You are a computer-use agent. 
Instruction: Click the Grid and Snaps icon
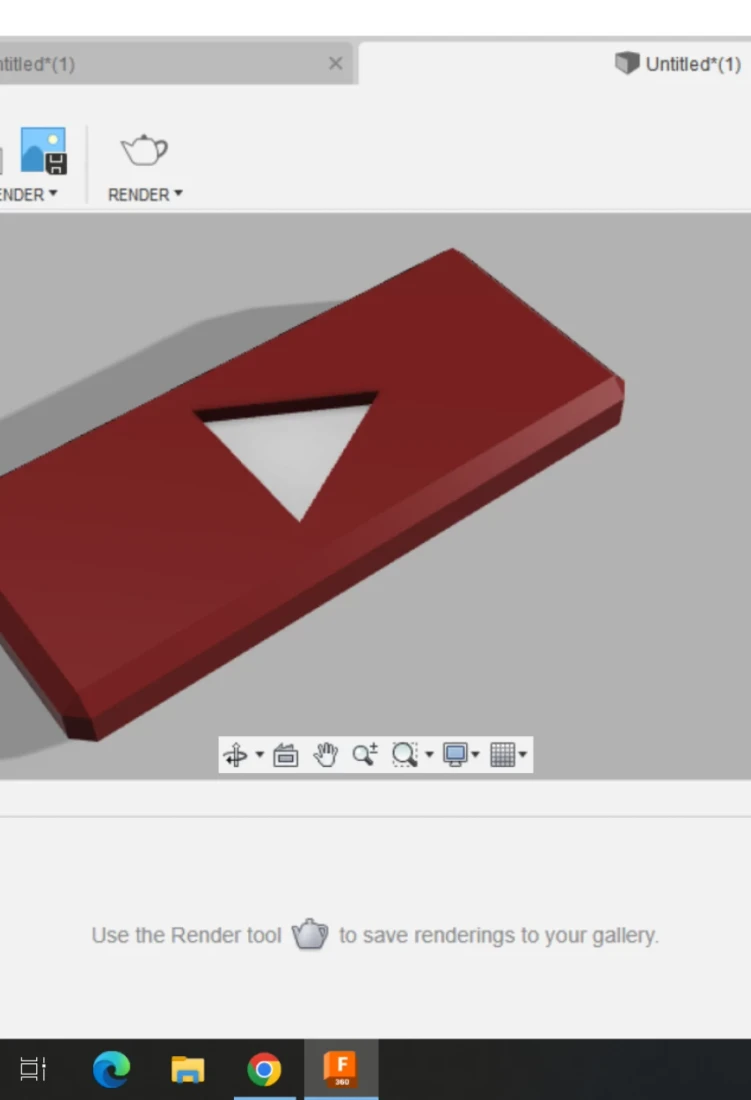pyautogui.click(x=503, y=755)
